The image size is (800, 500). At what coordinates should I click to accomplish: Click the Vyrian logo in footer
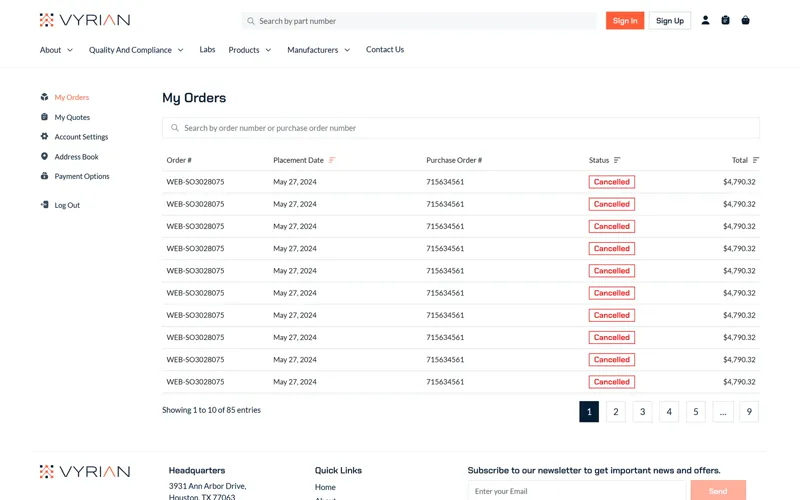(x=85, y=471)
